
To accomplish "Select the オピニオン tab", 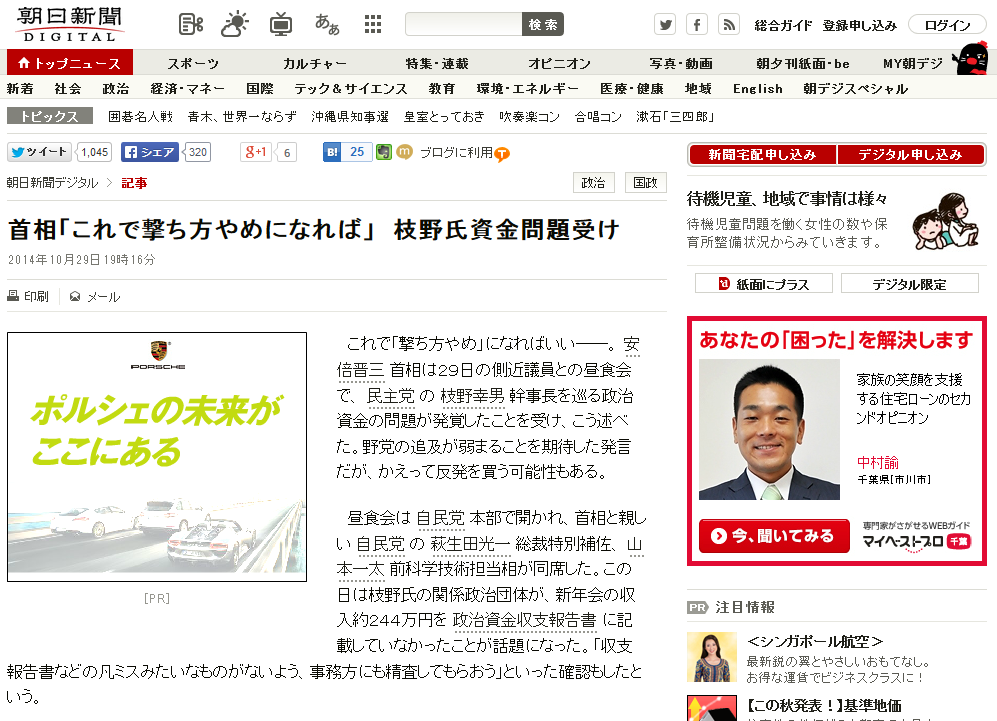I will [x=560, y=64].
